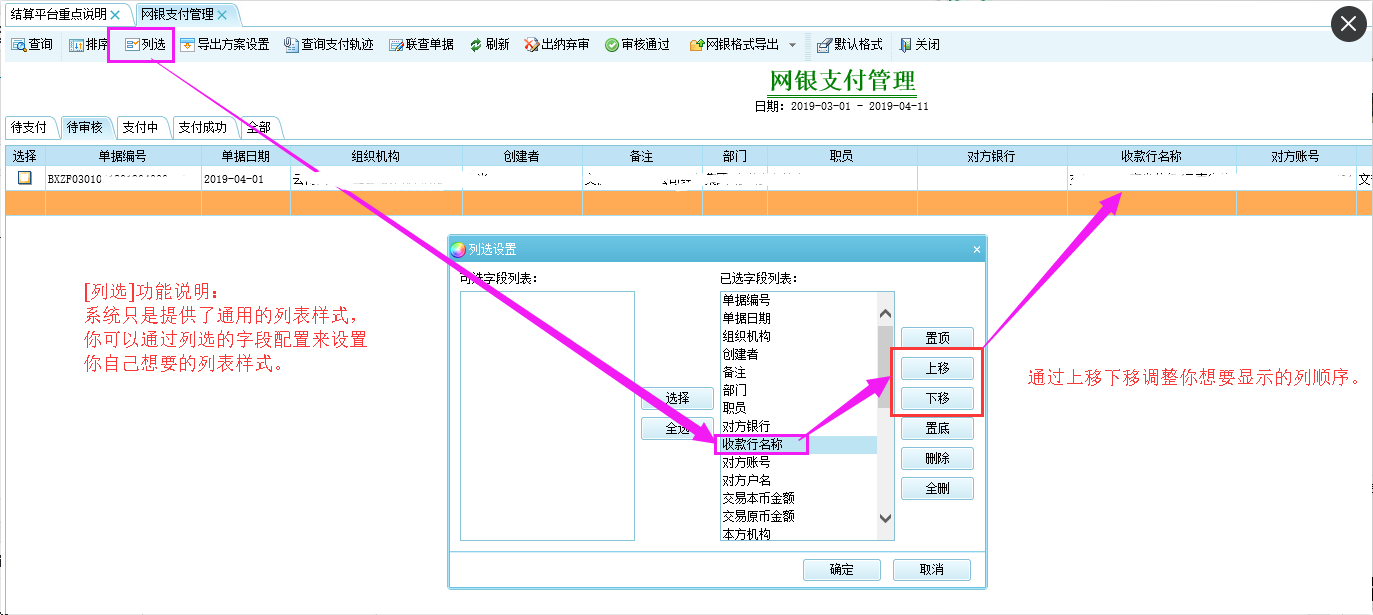
Task: Click the 置顶 move to top button
Action: [x=936, y=337]
